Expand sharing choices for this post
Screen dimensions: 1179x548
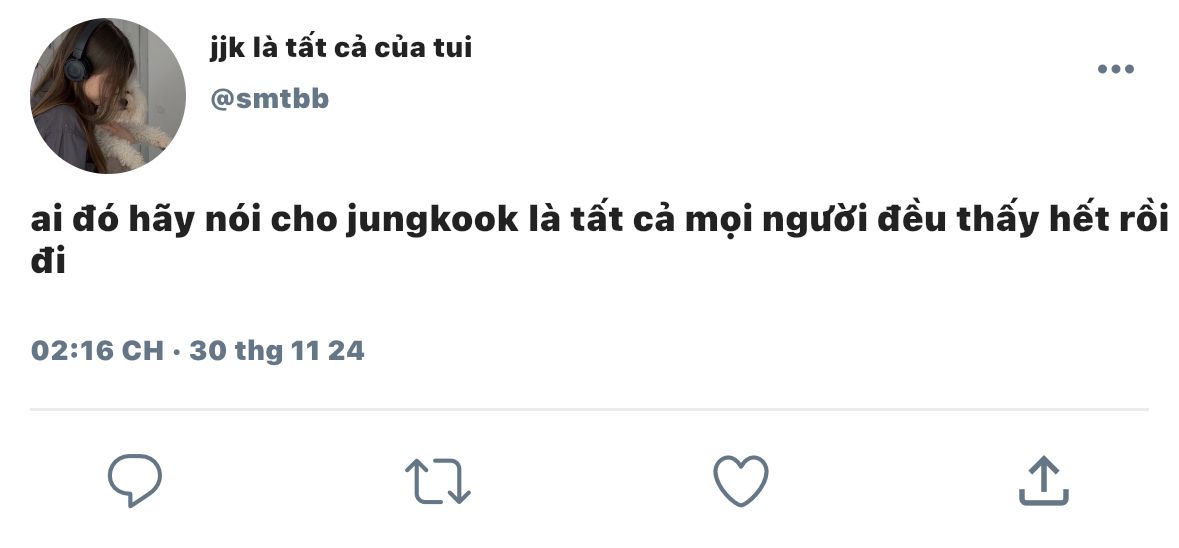tap(1044, 480)
